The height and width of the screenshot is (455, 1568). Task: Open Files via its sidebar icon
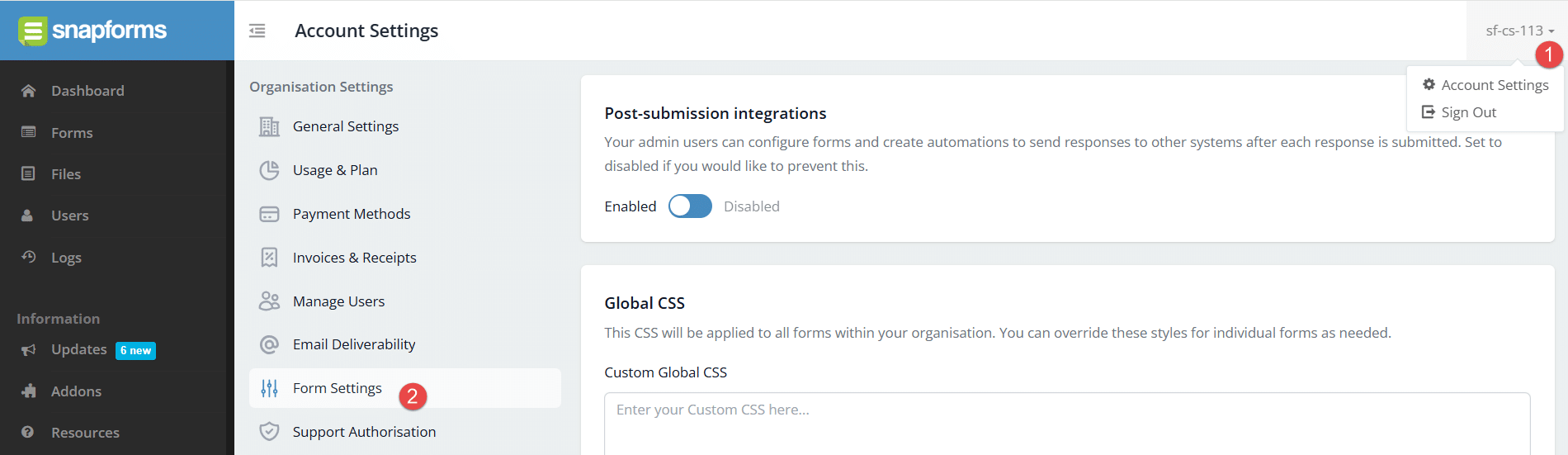coord(28,173)
